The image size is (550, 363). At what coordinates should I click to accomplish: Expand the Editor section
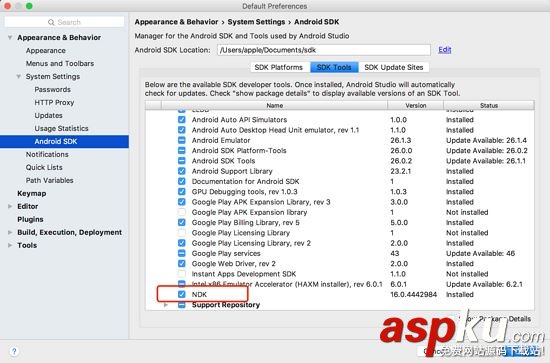pyautogui.click(x=10, y=206)
